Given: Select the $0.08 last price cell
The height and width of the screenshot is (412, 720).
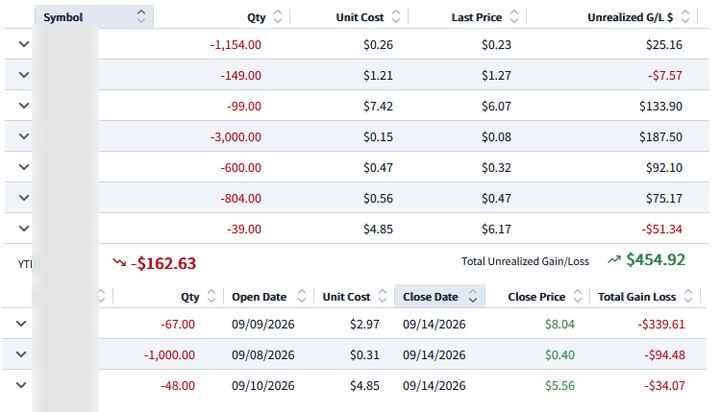Looking at the screenshot, I should (496, 137).
